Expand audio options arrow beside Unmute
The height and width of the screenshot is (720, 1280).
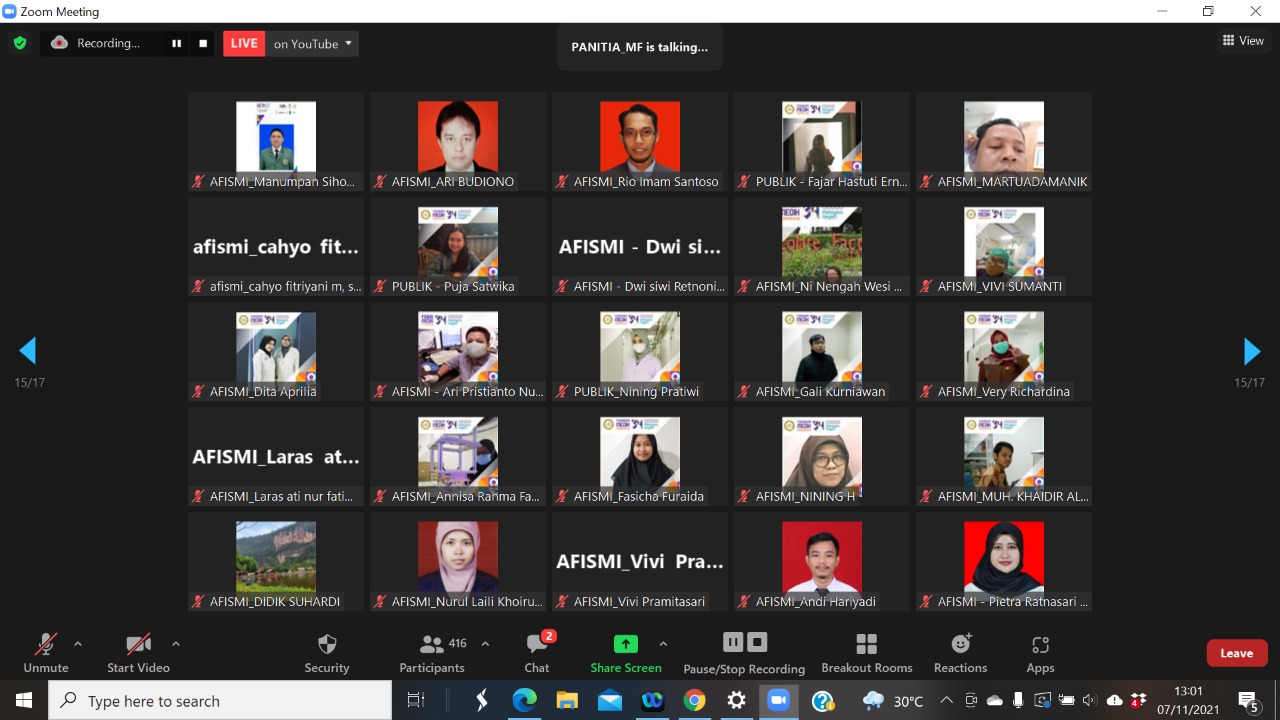78,644
